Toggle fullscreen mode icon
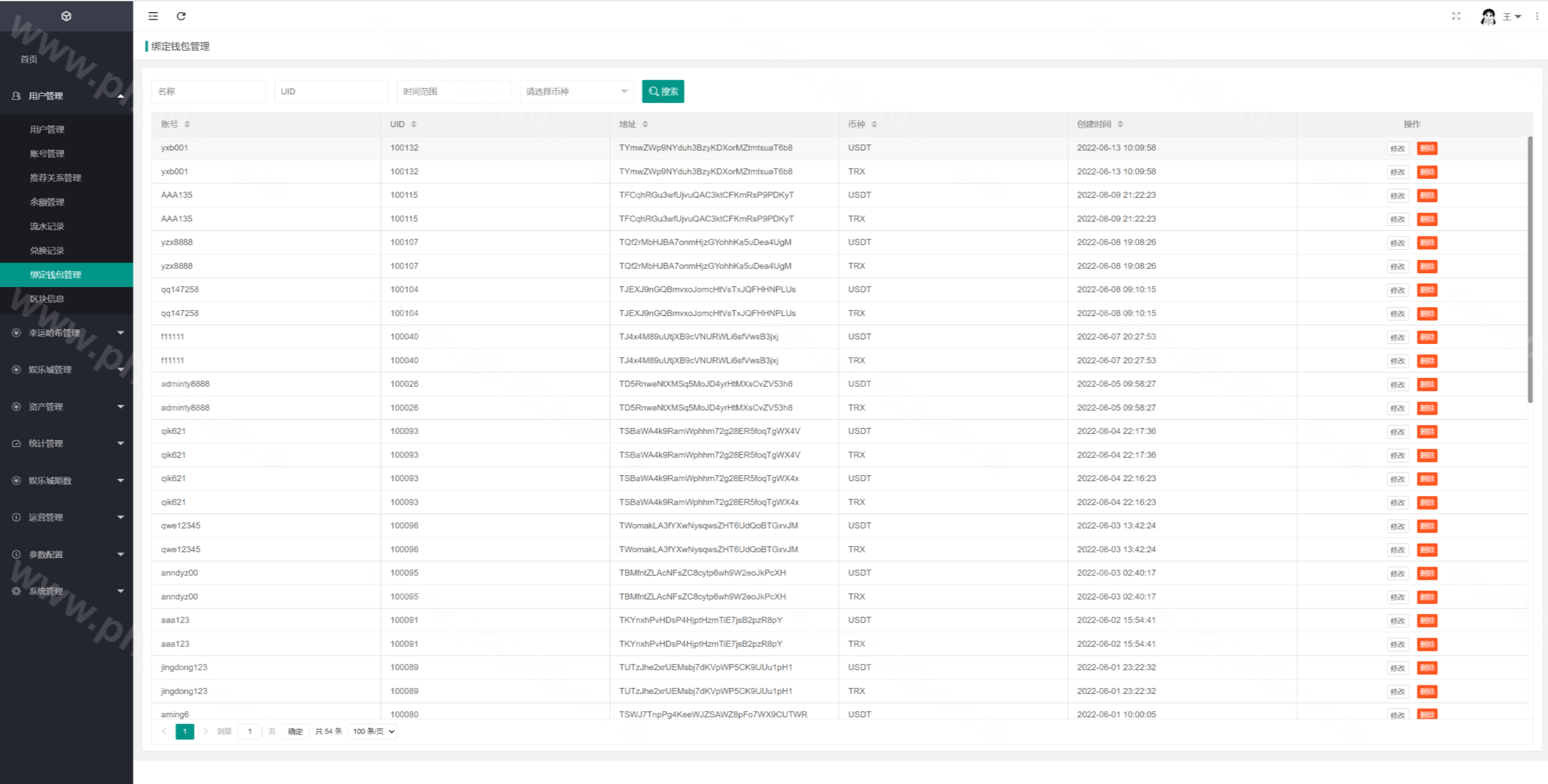1548x784 pixels. click(1456, 16)
